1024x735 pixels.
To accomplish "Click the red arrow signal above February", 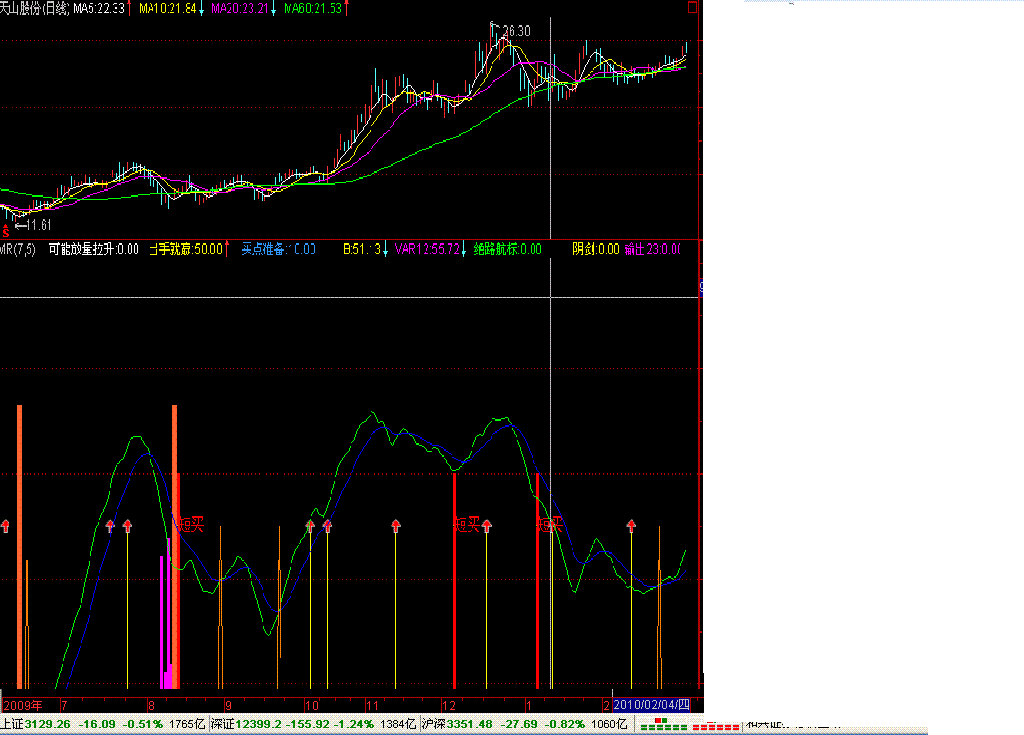I will pyautogui.click(x=631, y=525).
